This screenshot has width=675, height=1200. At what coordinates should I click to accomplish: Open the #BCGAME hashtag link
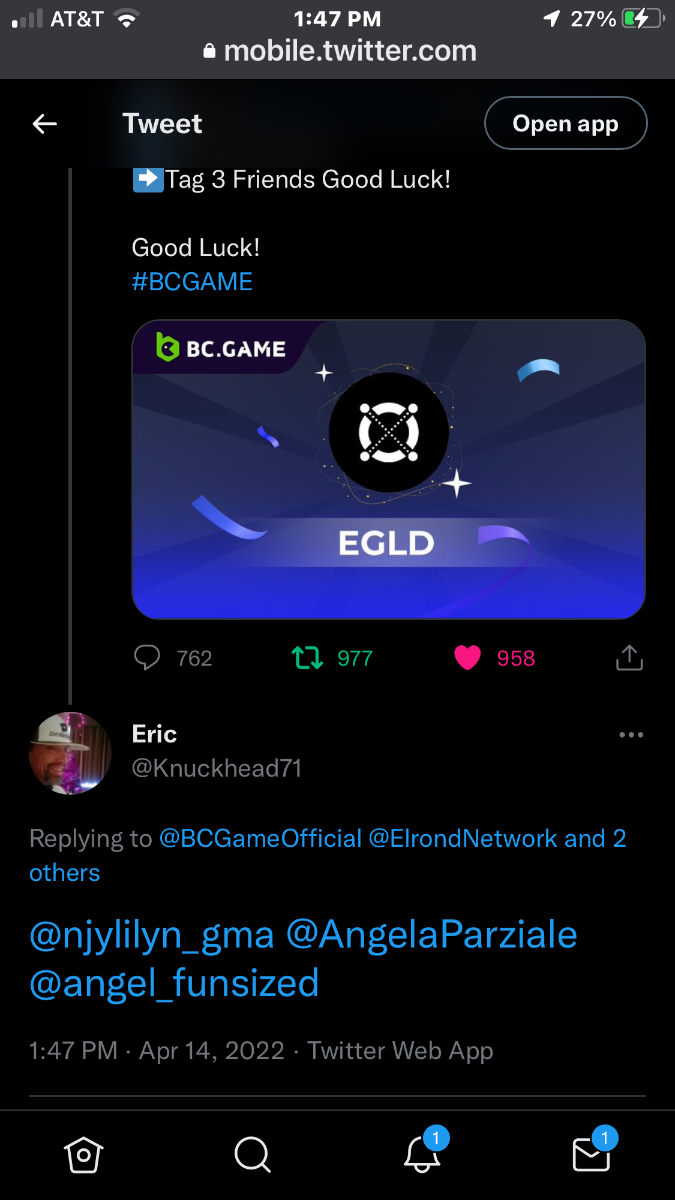[192, 282]
